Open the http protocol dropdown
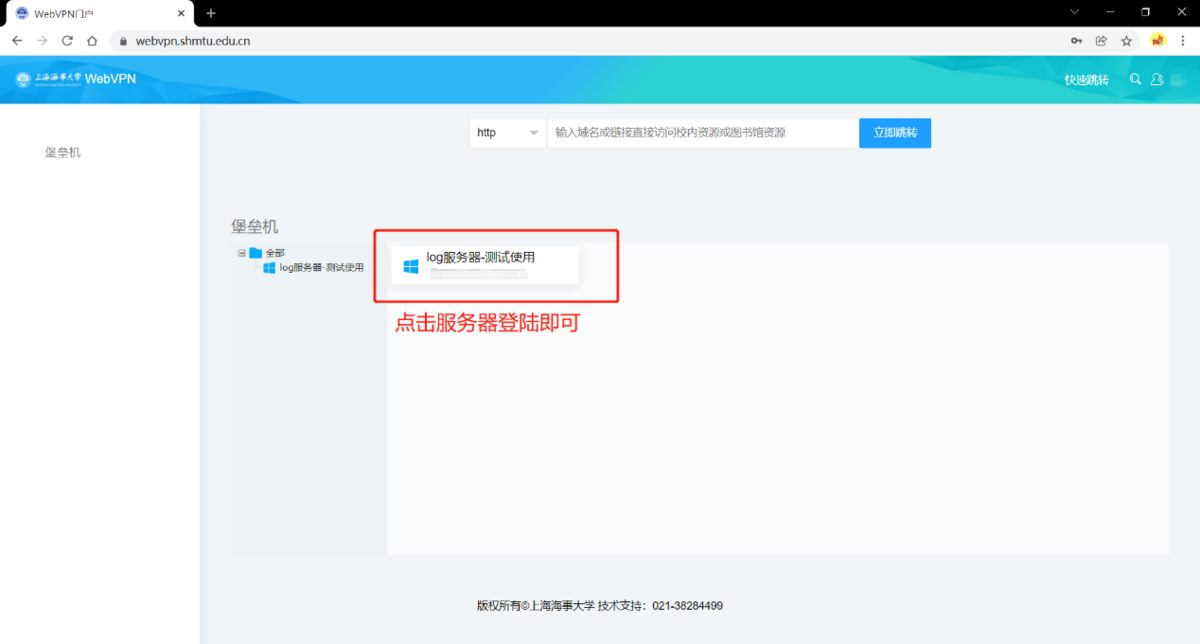Viewport: 1200px width, 644px height. point(507,132)
